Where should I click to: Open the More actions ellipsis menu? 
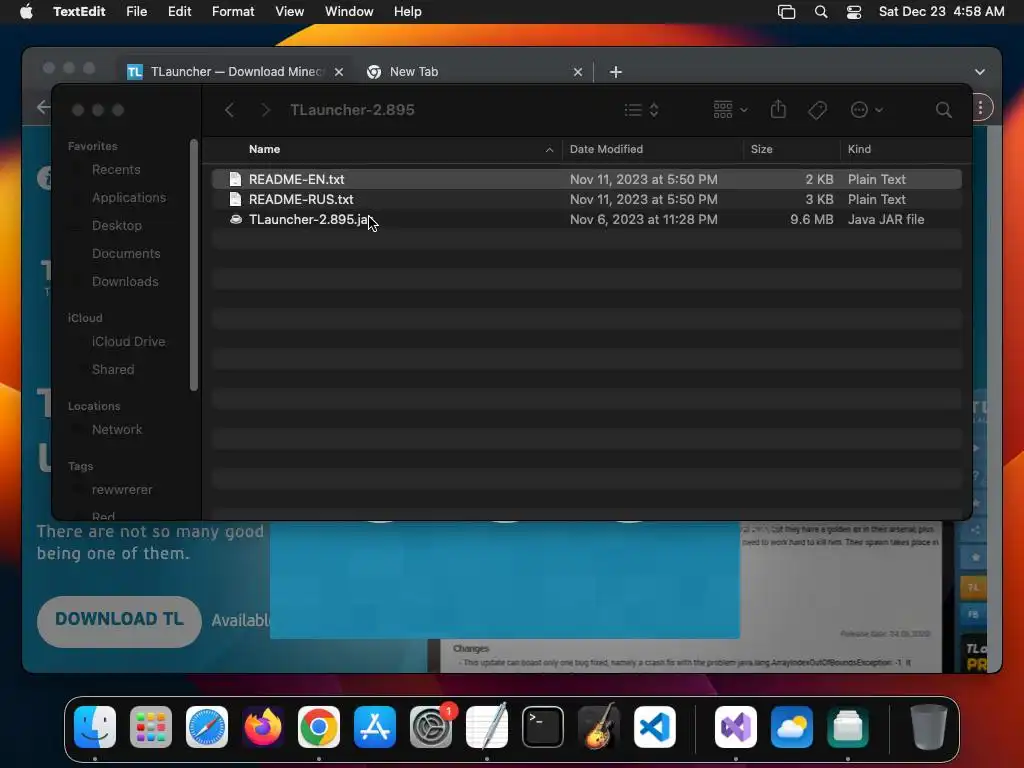[x=867, y=110]
